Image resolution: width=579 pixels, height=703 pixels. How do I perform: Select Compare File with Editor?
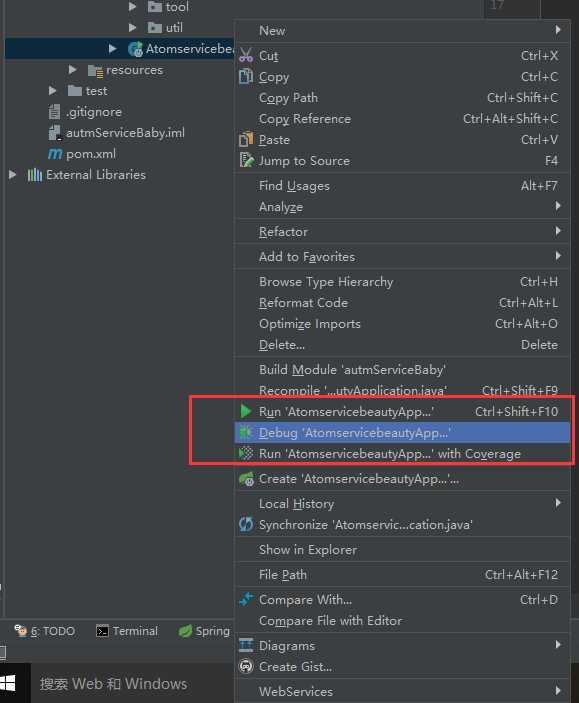point(402,621)
